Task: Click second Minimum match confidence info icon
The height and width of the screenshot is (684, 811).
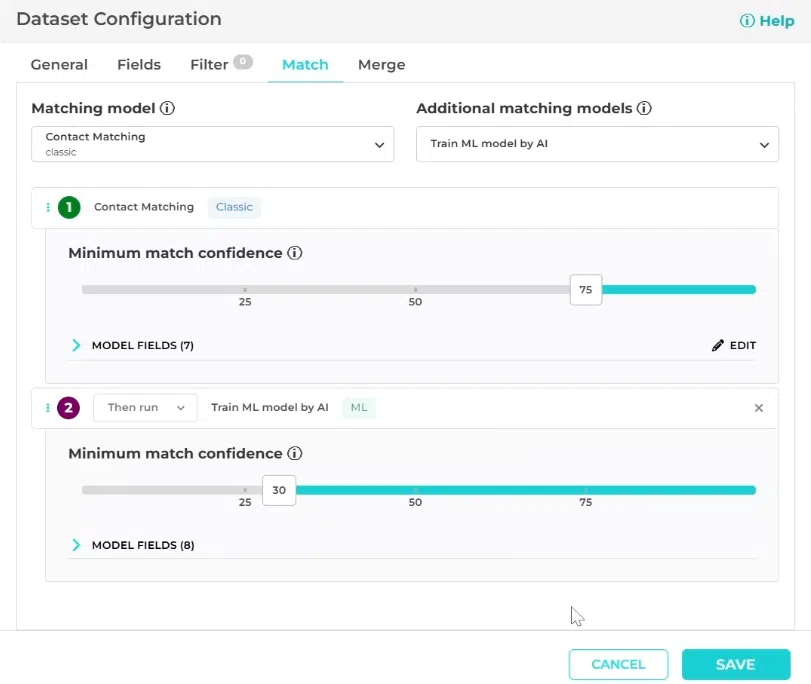Action: click(x=295, y=453)
